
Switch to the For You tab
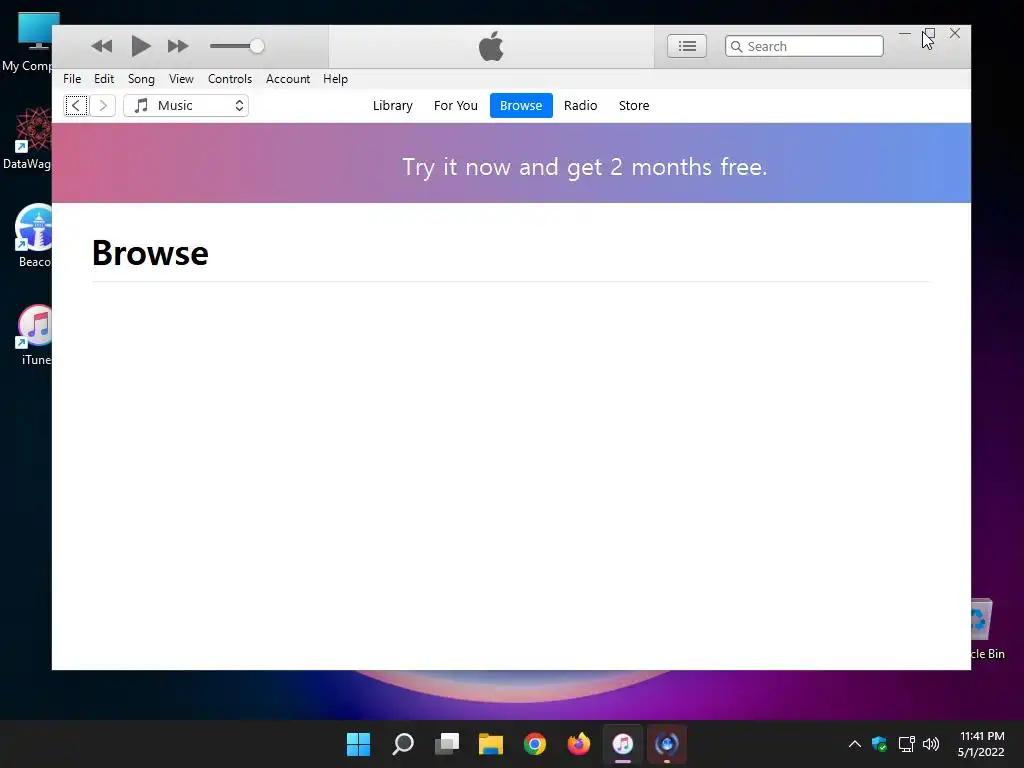(455, 106)
